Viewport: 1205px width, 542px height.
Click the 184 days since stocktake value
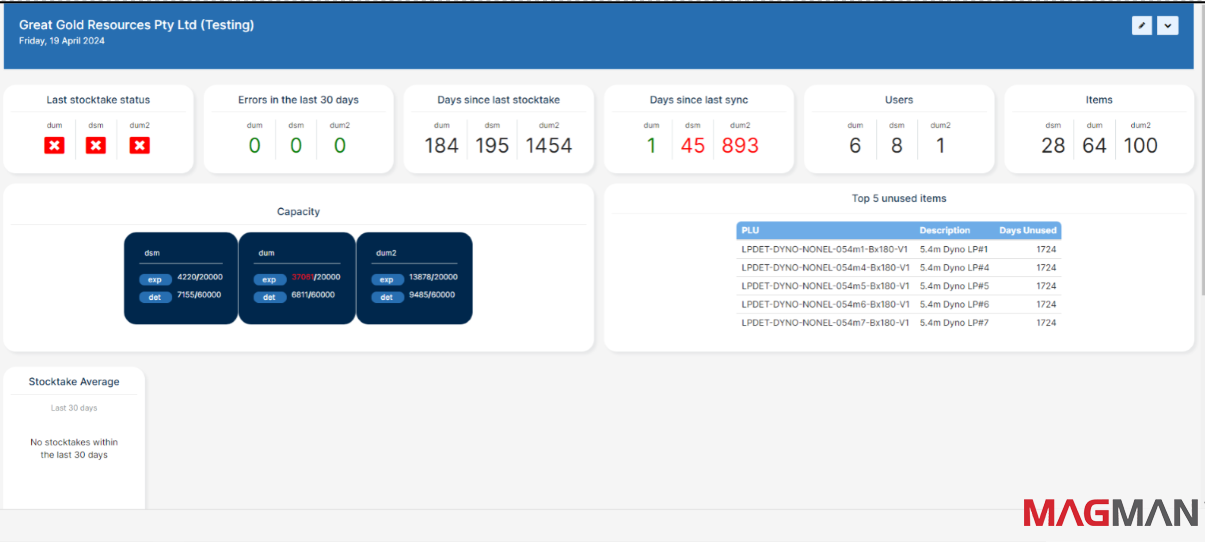click(441, 146)
